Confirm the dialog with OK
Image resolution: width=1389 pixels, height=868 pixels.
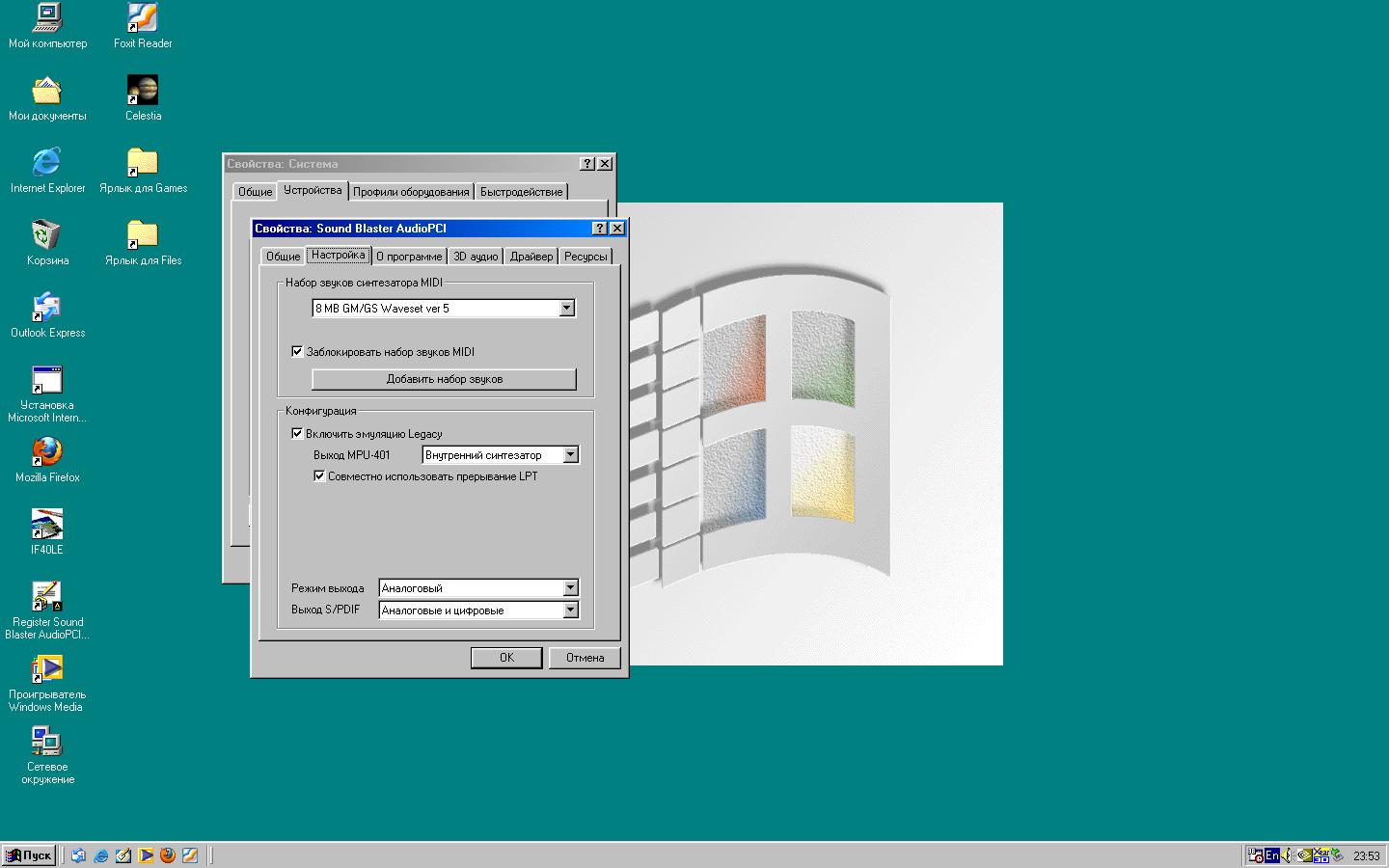(506, 658)
